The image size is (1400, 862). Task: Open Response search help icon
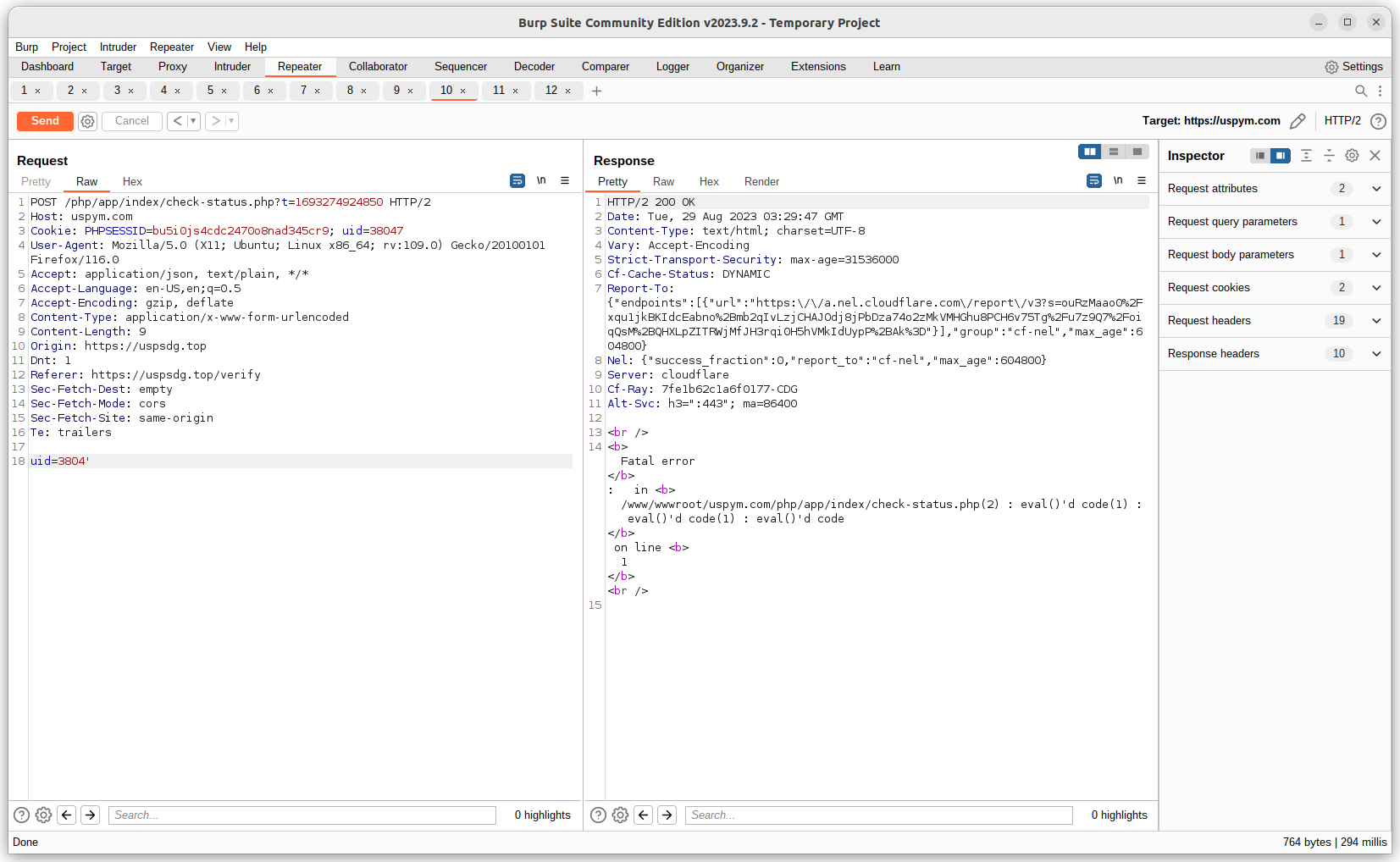click(598, 815)
